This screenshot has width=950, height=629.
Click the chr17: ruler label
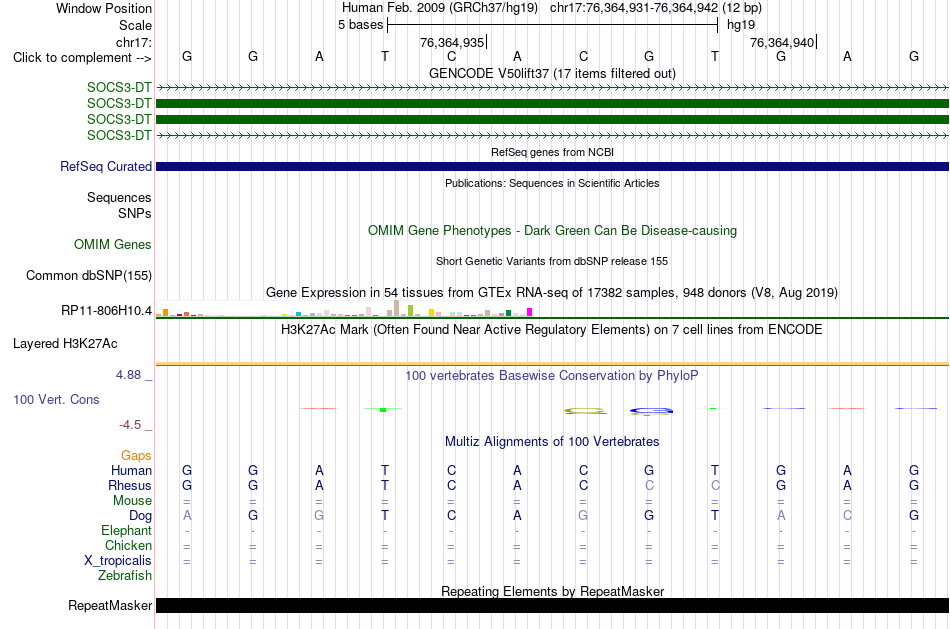point(133,42)
